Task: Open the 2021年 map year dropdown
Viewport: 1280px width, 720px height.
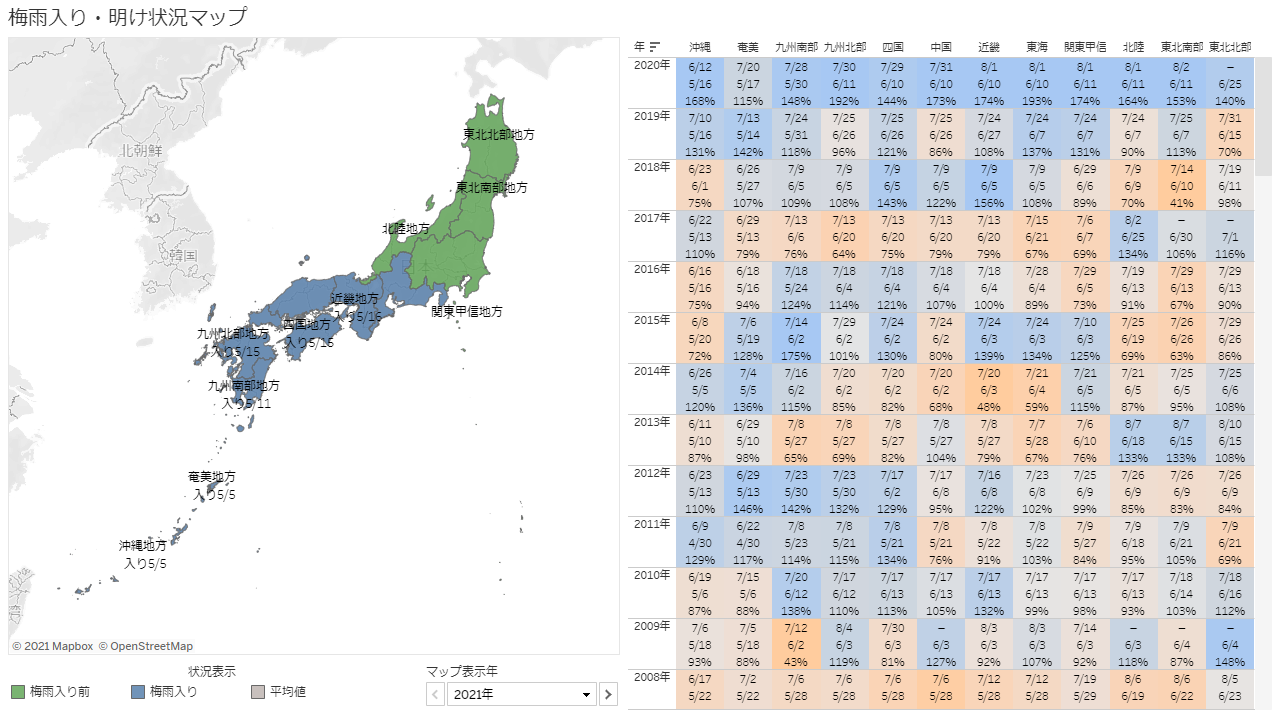Action: (521, 694)
